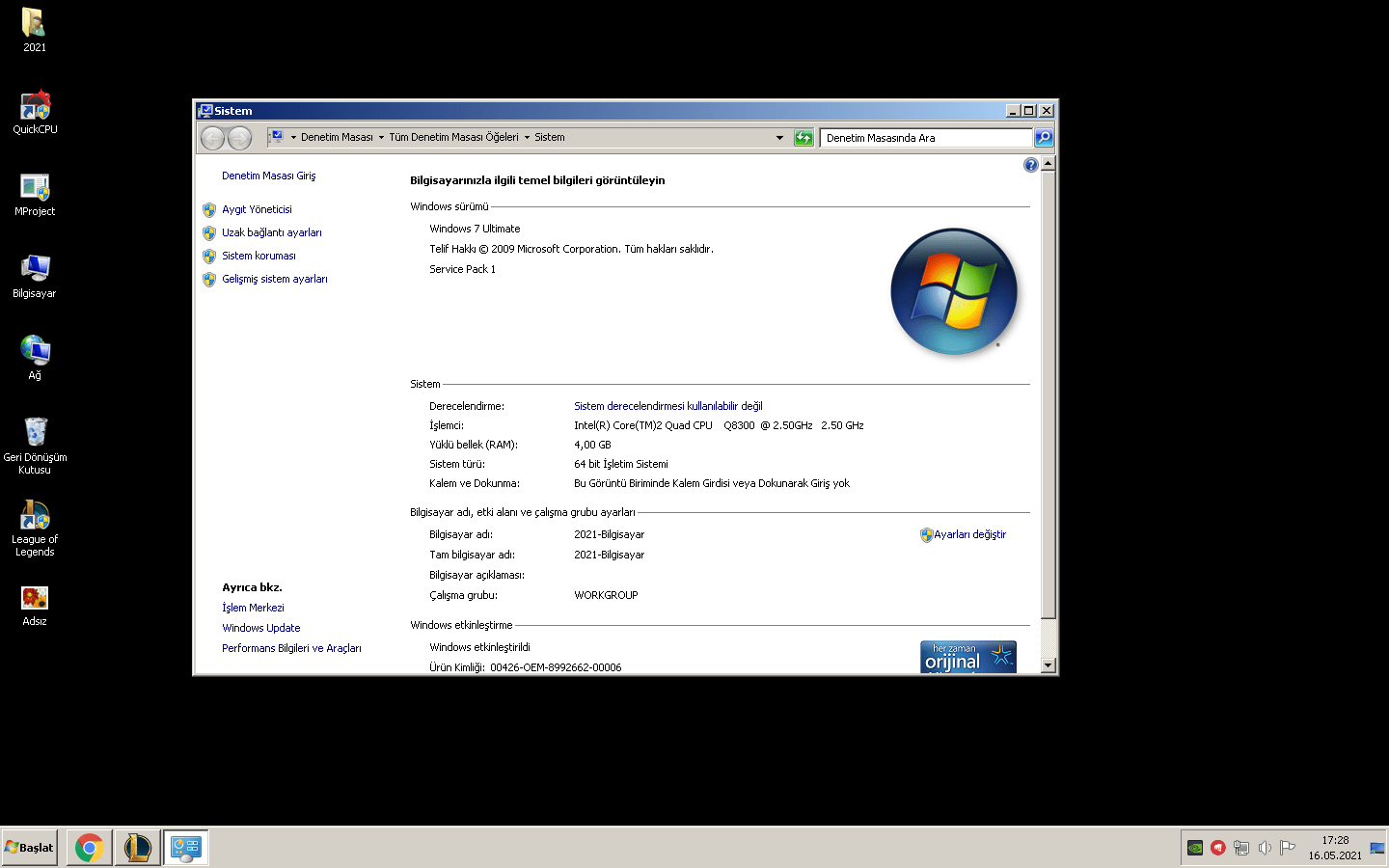Click the Tam bilgisayar adı value '2021-Bilgisayar'
Viewport: 1389px width, 868px height.
tap(609, 555)
